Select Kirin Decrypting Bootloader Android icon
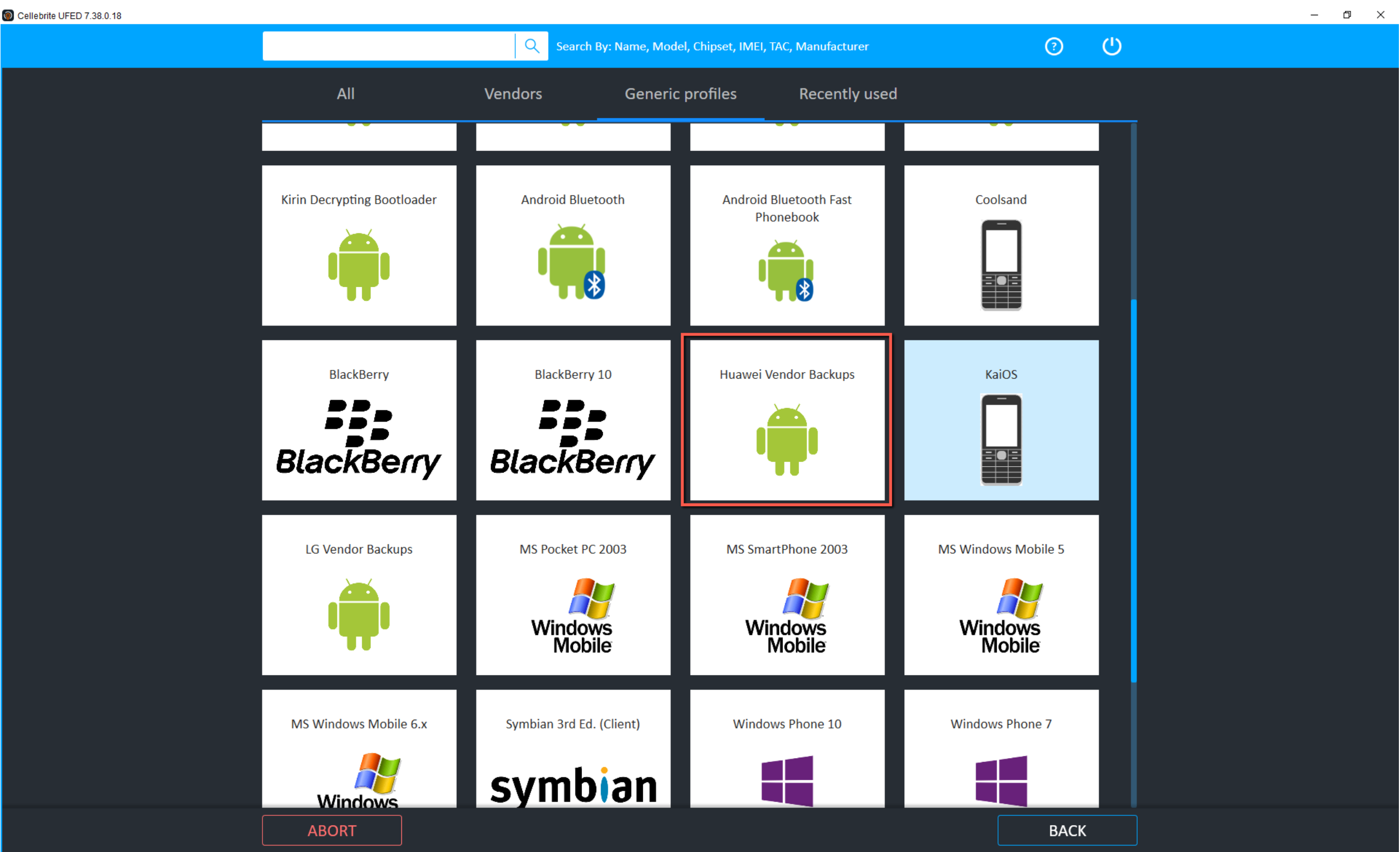1400x852 pixels. coord(359,264)
